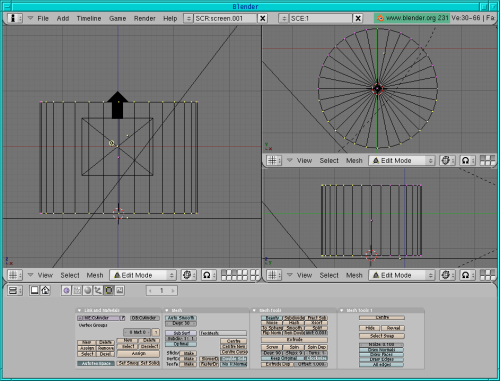Open pivot selector in left viewport

pos(208,275)
